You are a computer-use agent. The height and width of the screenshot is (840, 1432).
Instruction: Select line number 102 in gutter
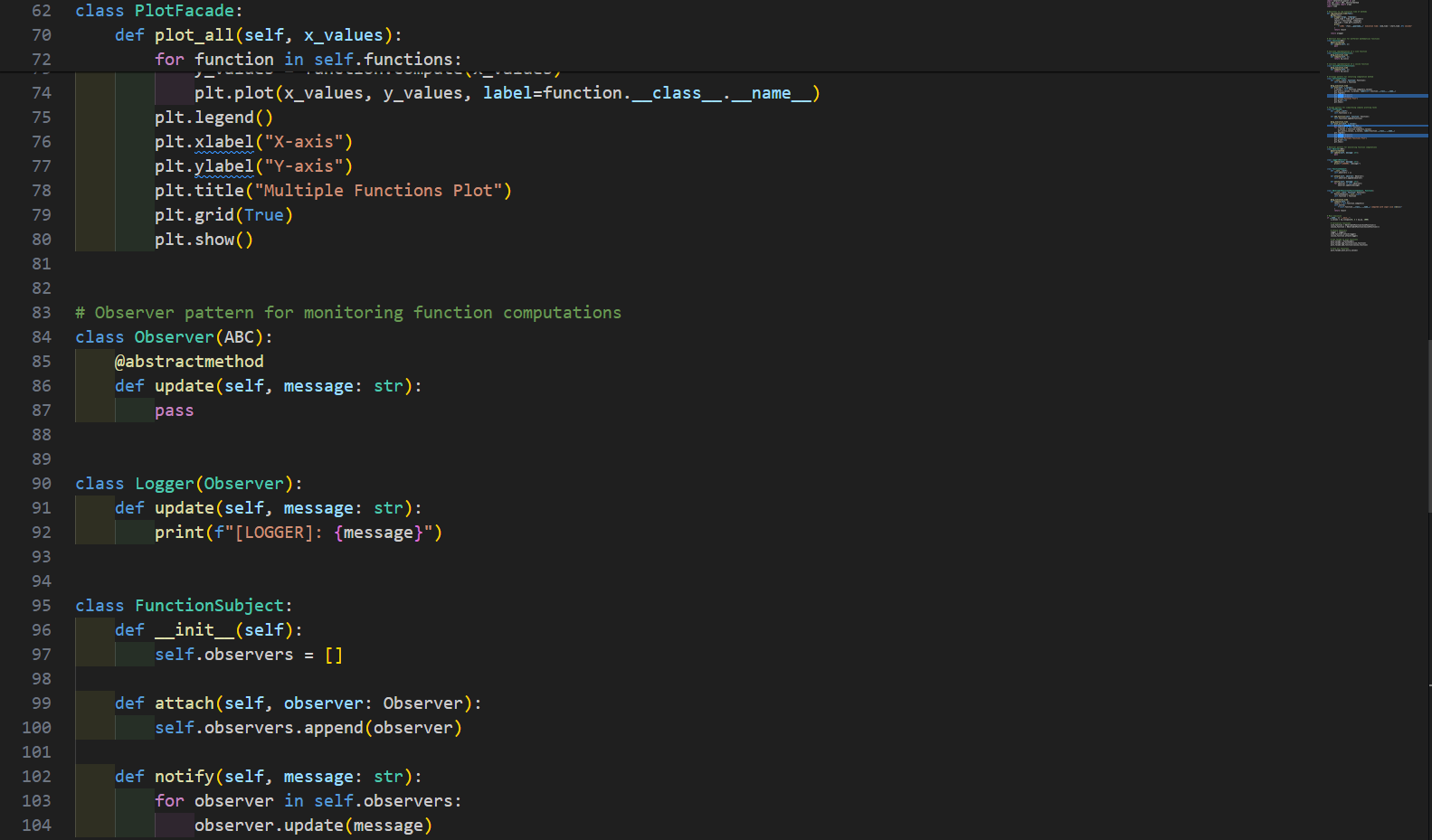[x=37, y=777]
